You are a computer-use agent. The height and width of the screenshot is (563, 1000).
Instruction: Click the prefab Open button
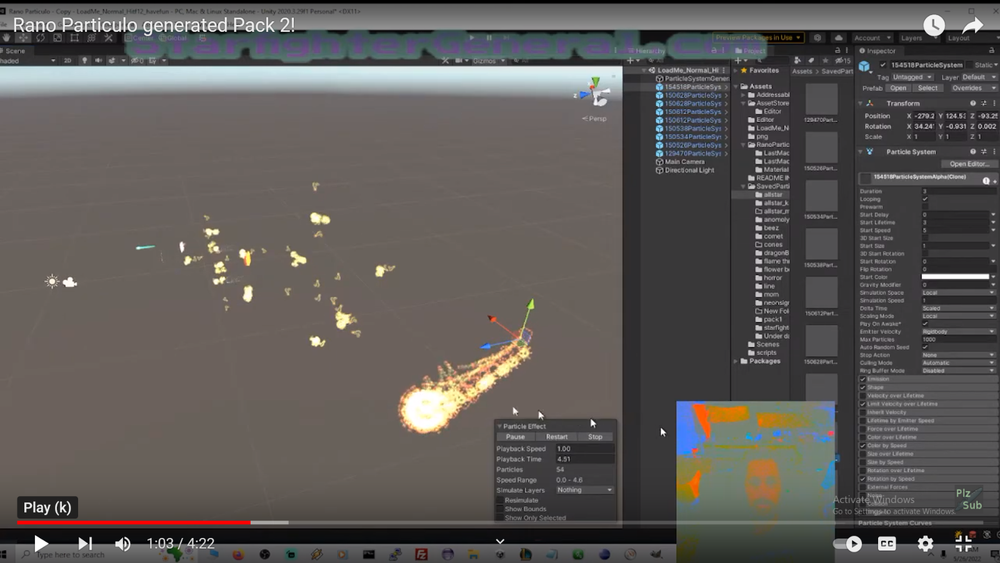click(898, 88)
